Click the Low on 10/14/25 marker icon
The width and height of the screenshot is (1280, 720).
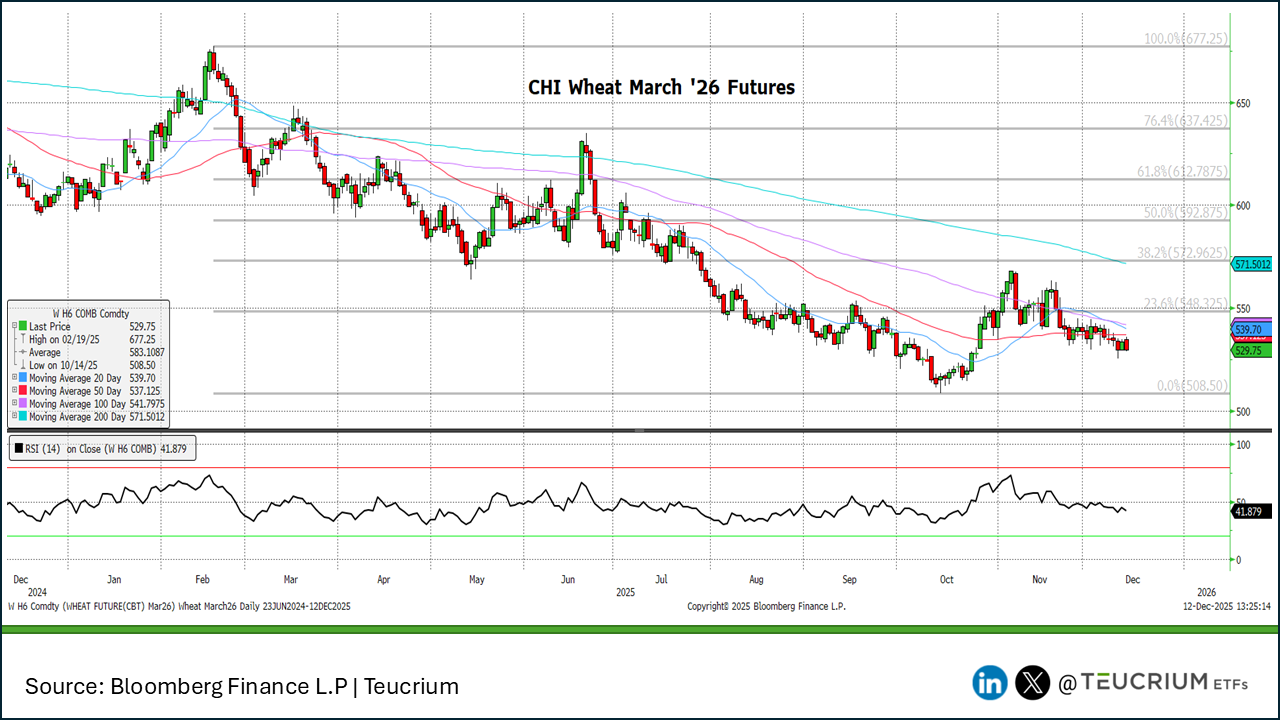coord(21,365)
